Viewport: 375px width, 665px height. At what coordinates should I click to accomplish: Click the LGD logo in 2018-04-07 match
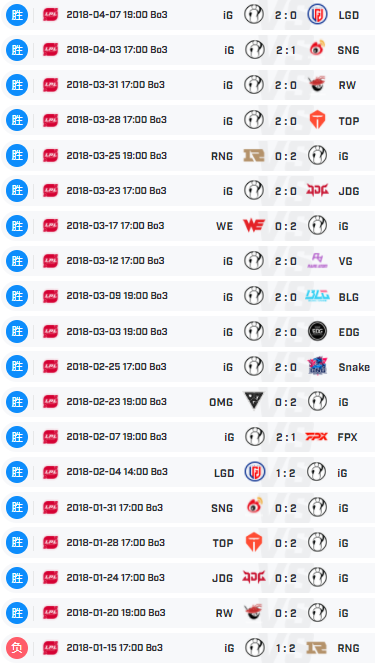pyautogui.click(x=317, y=15)
